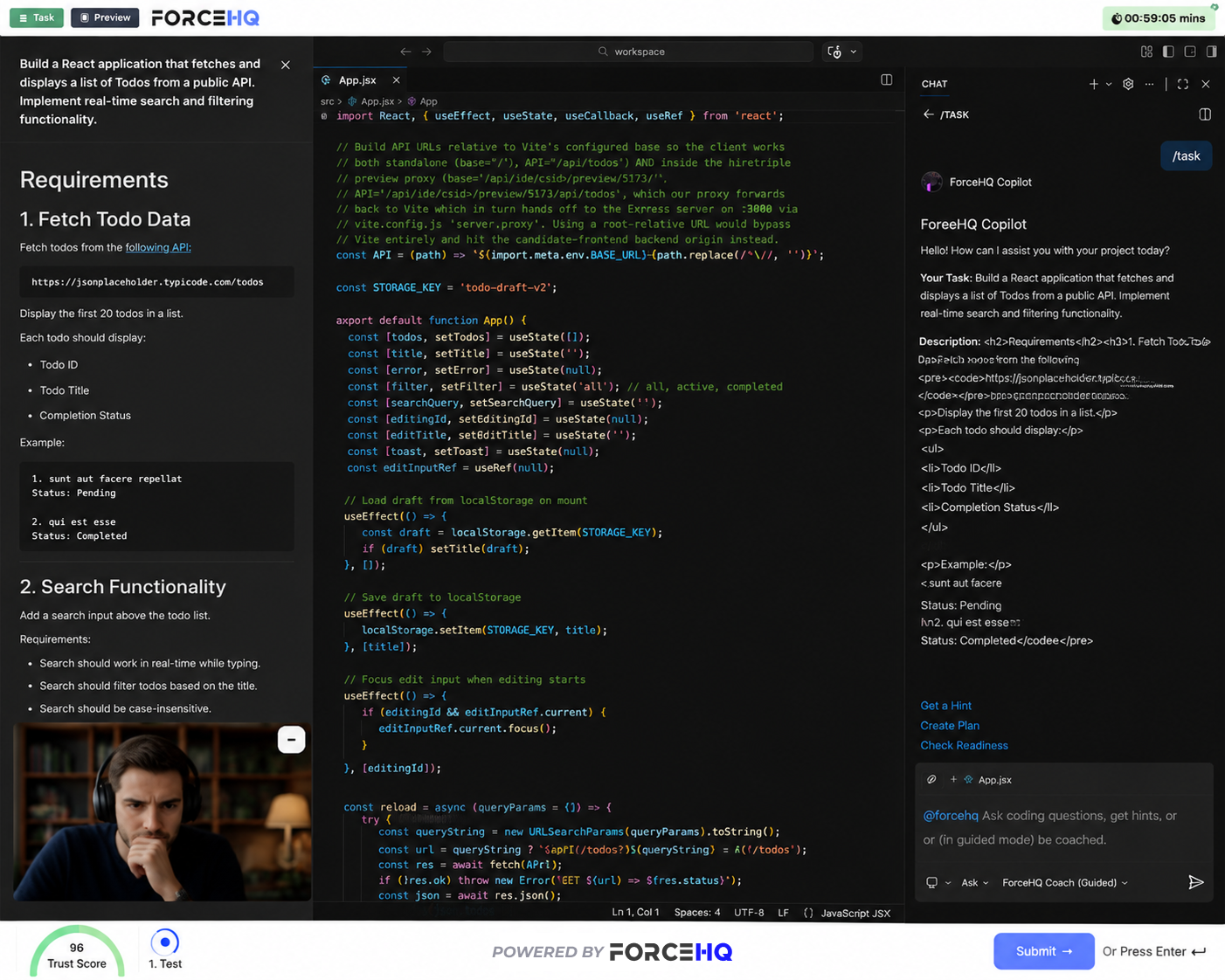Toggle the chat side layout icon
1225x980 pixels.
(1205, 114)
